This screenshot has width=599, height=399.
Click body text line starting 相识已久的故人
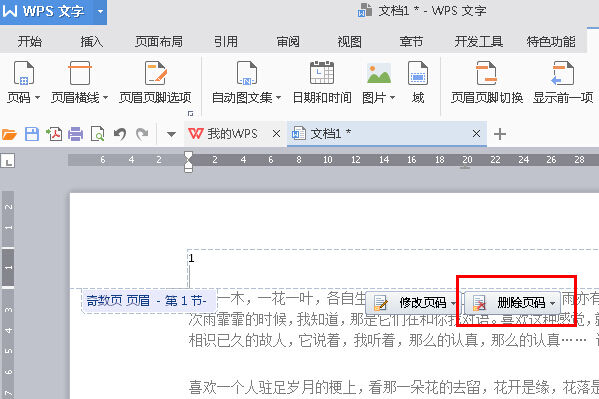coord(393,340)
